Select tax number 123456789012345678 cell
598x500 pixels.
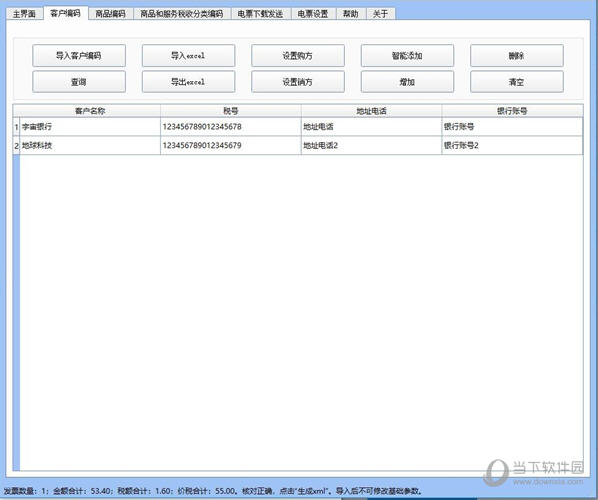point(231,127)
